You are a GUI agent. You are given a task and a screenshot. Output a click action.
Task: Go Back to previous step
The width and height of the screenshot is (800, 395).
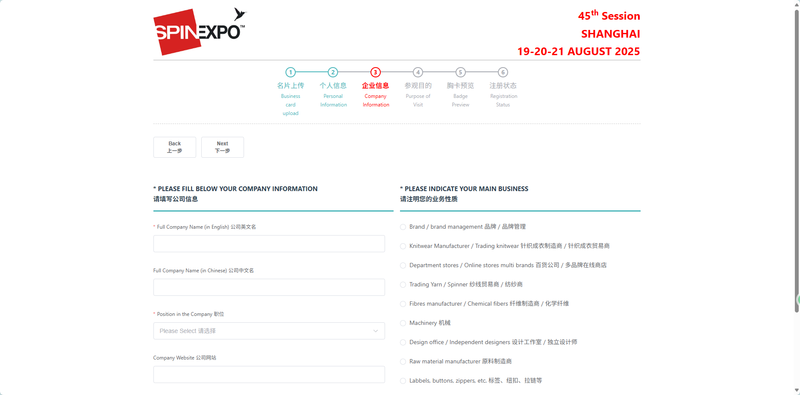point(174,147)
